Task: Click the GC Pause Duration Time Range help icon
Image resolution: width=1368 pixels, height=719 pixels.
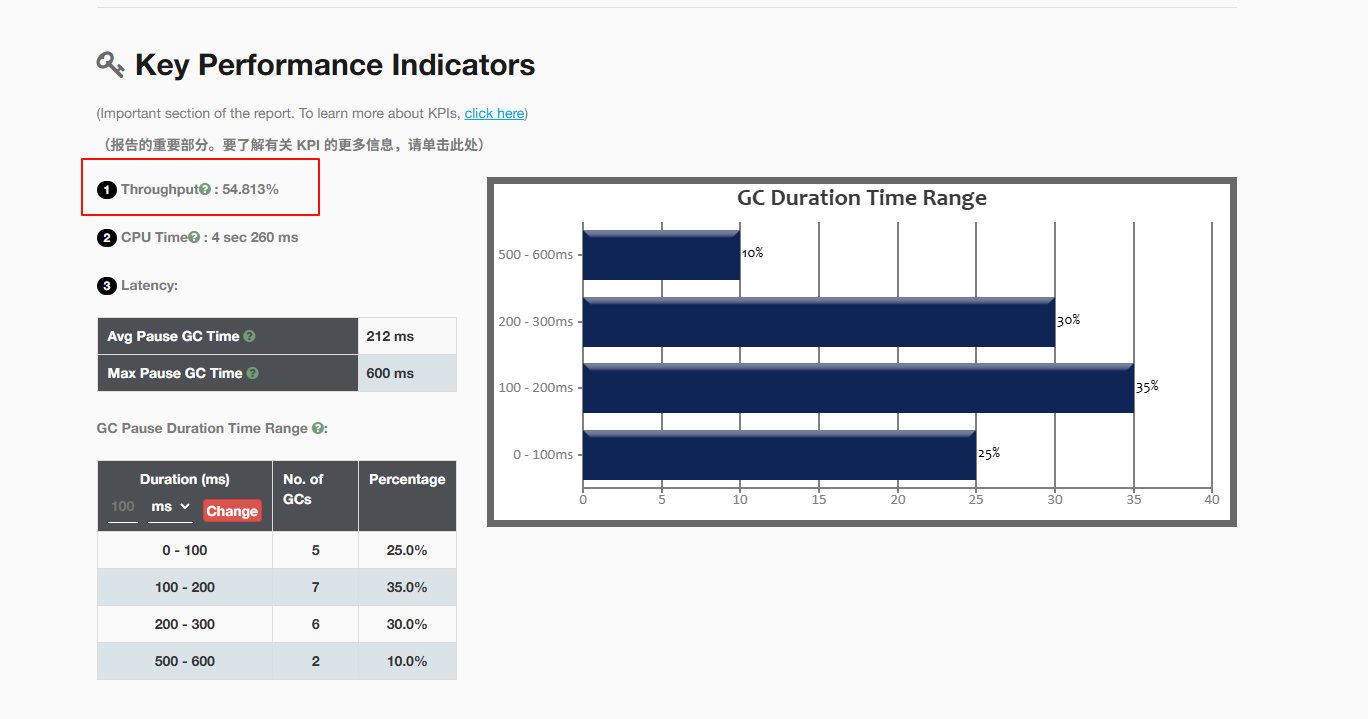Action: click(317, 428)
